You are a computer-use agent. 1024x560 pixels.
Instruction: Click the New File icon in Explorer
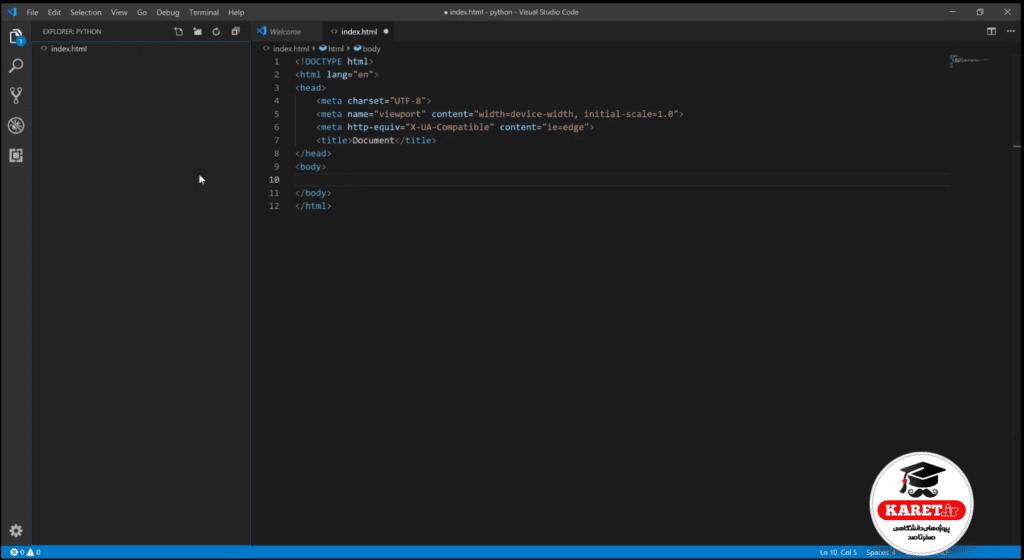tap(178, 31)
